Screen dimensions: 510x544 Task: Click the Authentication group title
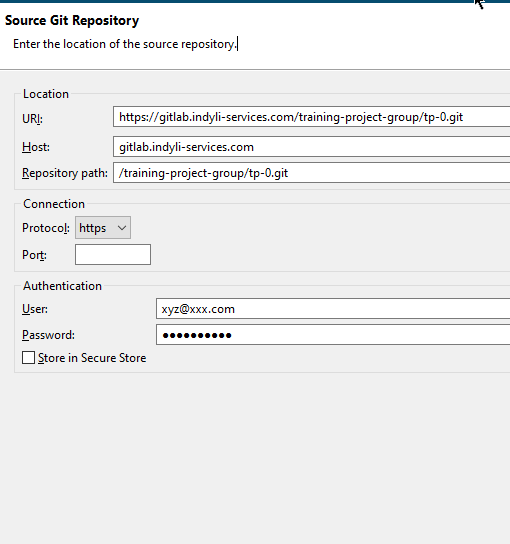tap(62, 286)
